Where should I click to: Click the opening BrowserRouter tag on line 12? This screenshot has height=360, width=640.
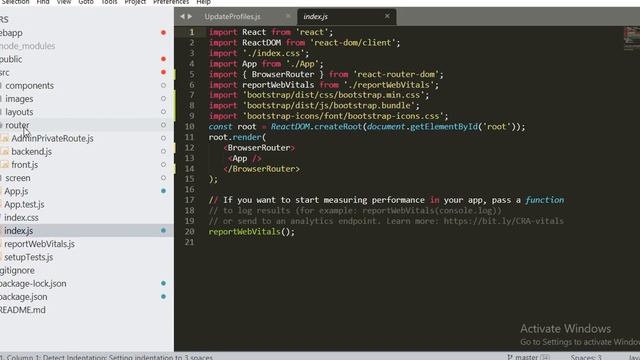coord(259,148)
